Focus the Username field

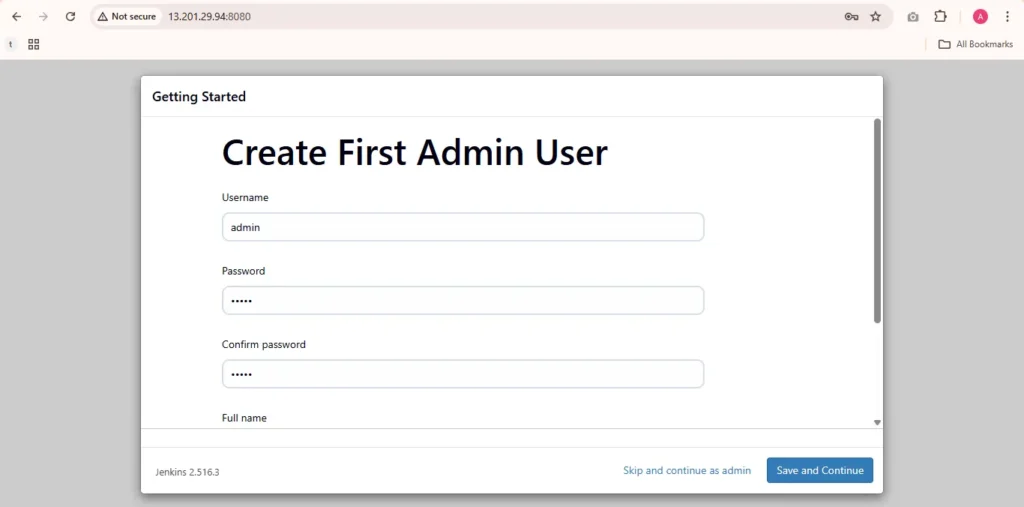pos(463,227)
